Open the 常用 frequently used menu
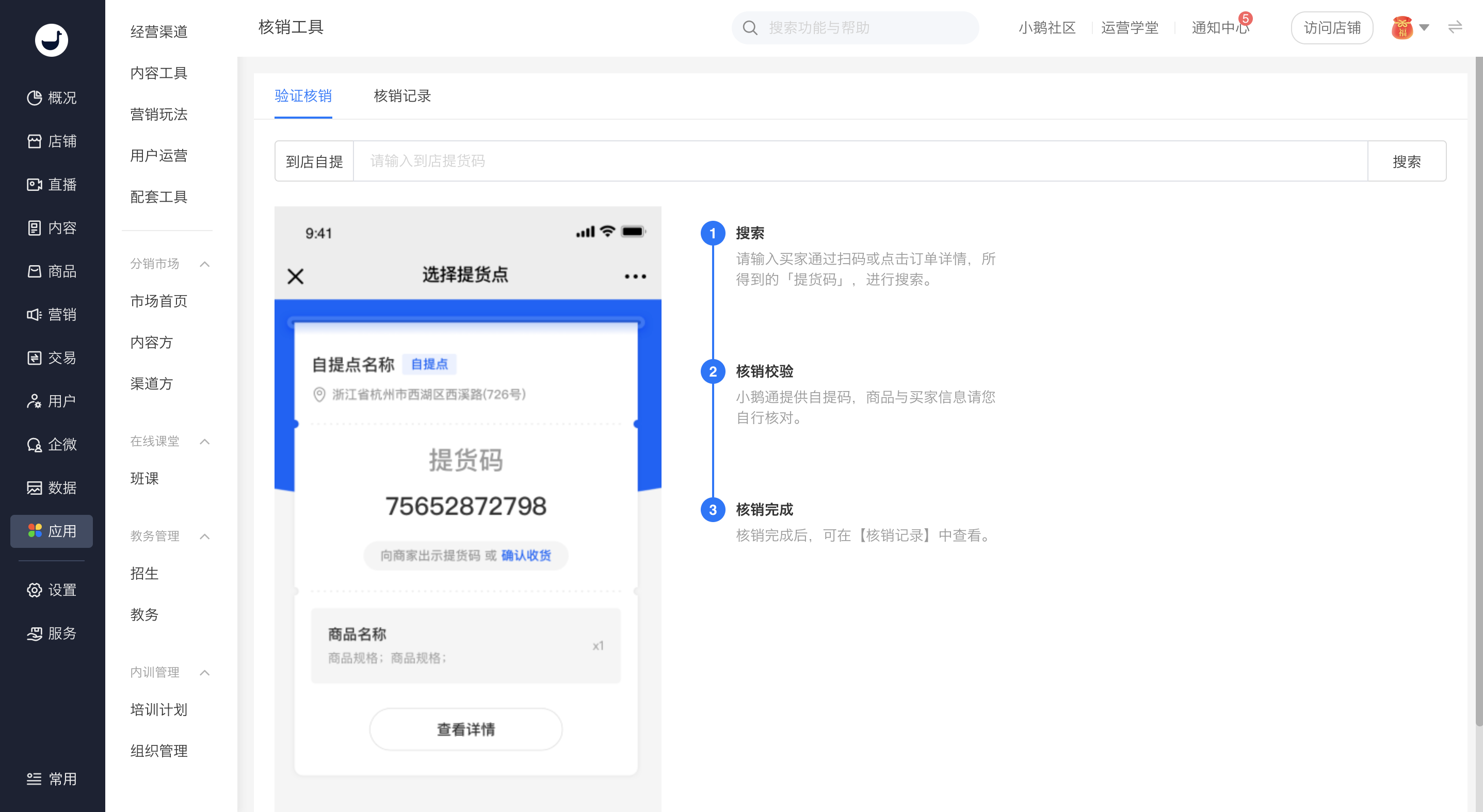Viewport: 1483px width, 812px height. coord(52,778)
